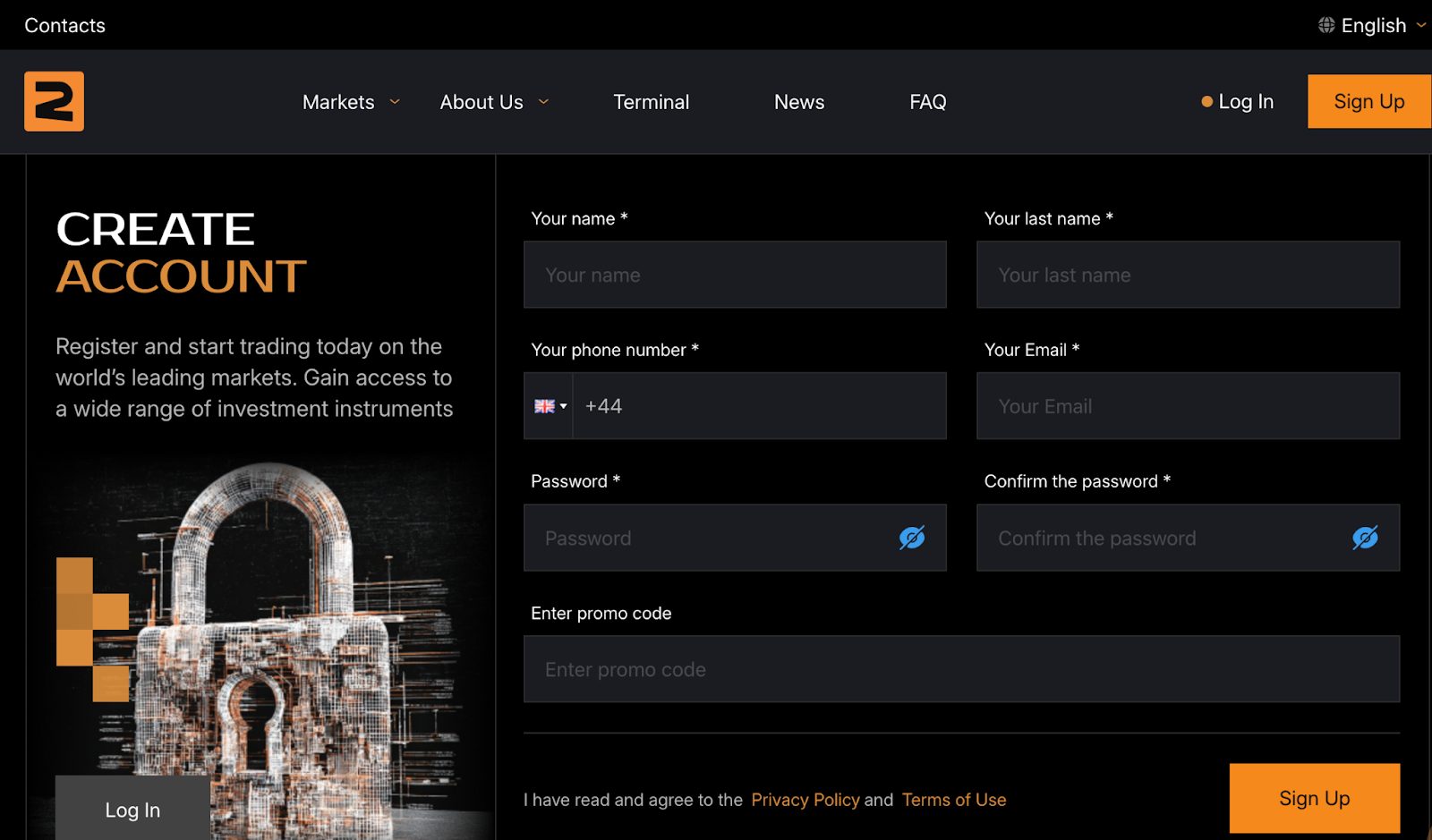This screenshot has height=840, width=1432.
Task: Click the globe language icon
Action: 1326,25
